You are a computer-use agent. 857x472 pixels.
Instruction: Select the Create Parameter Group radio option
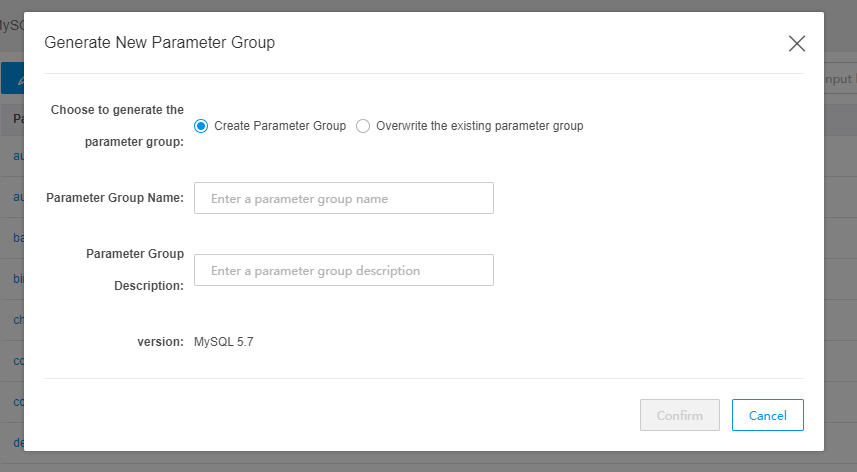201,126
